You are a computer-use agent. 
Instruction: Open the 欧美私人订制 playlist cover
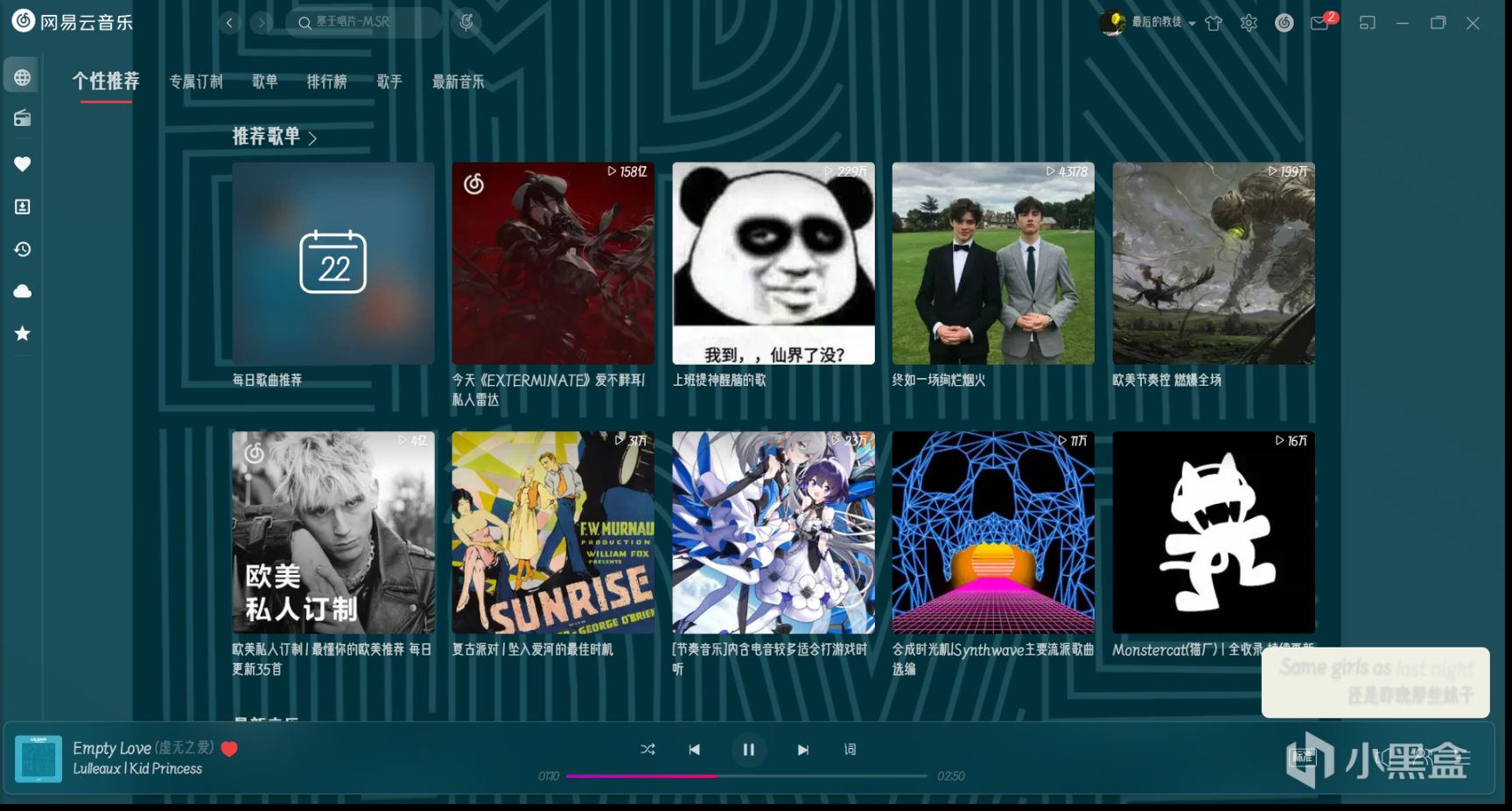pos(333,533)
